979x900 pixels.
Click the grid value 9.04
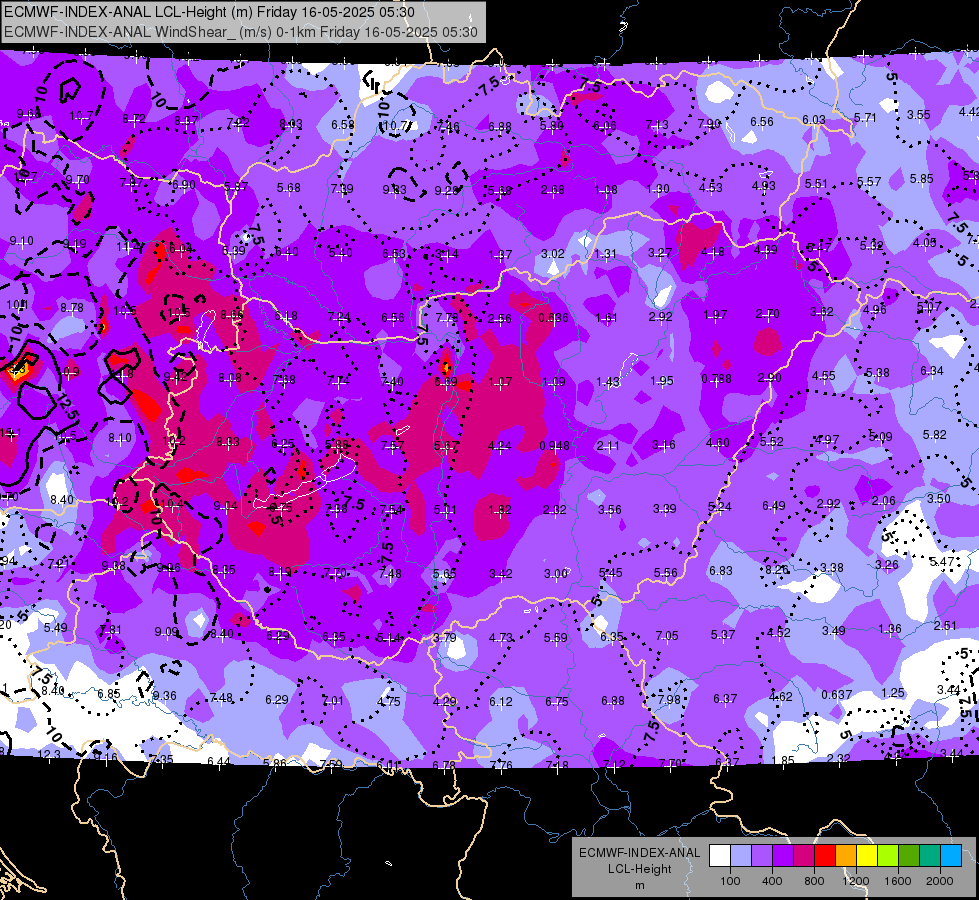pyautogui.click(x=225, y=506)
